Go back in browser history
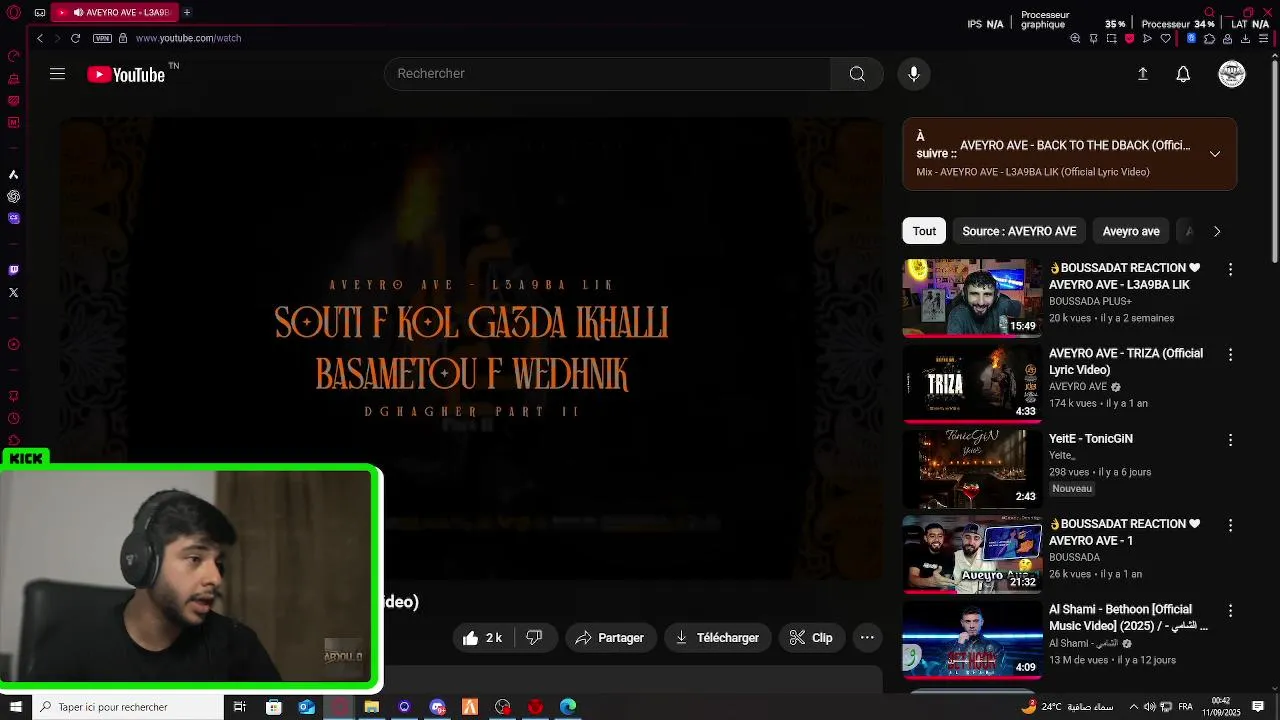This screenshot has width=1280, height=720. tap(40, 38)
